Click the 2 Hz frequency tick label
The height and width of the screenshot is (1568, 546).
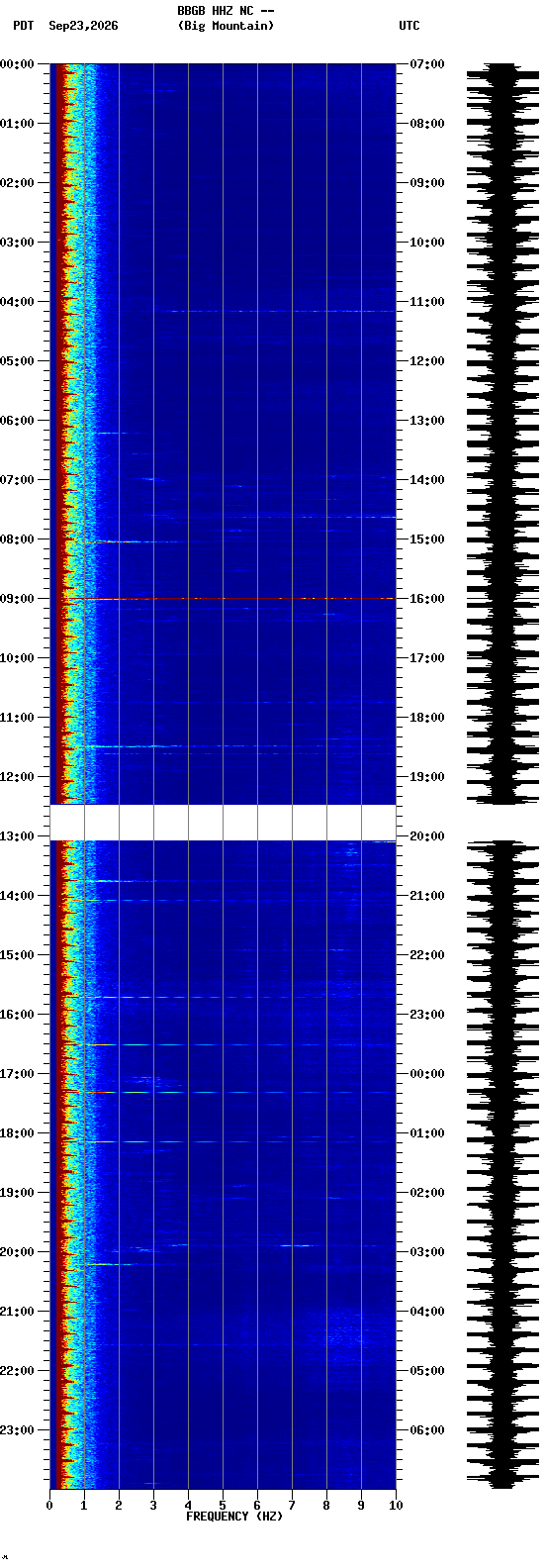[x=119, y=1506]
